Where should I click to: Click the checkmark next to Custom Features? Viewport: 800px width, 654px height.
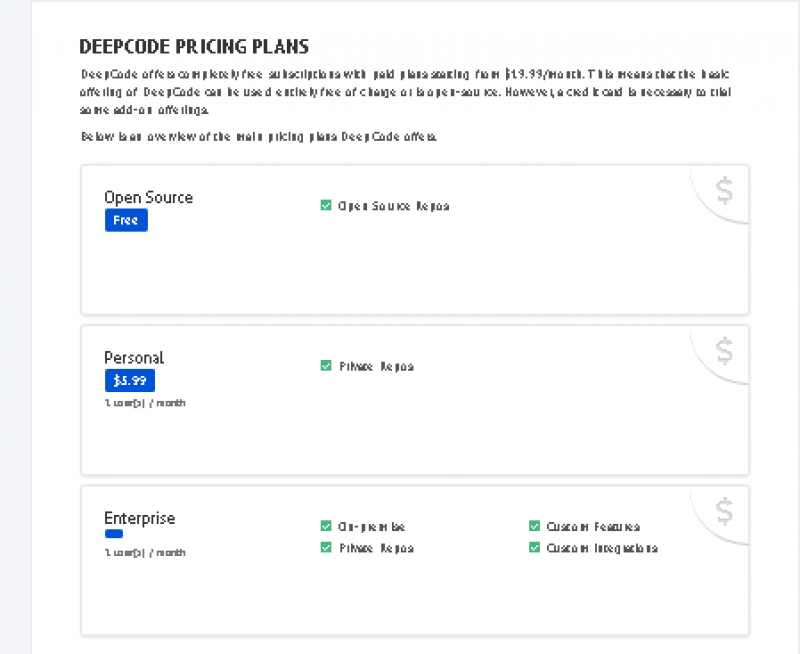coord(535,525)
